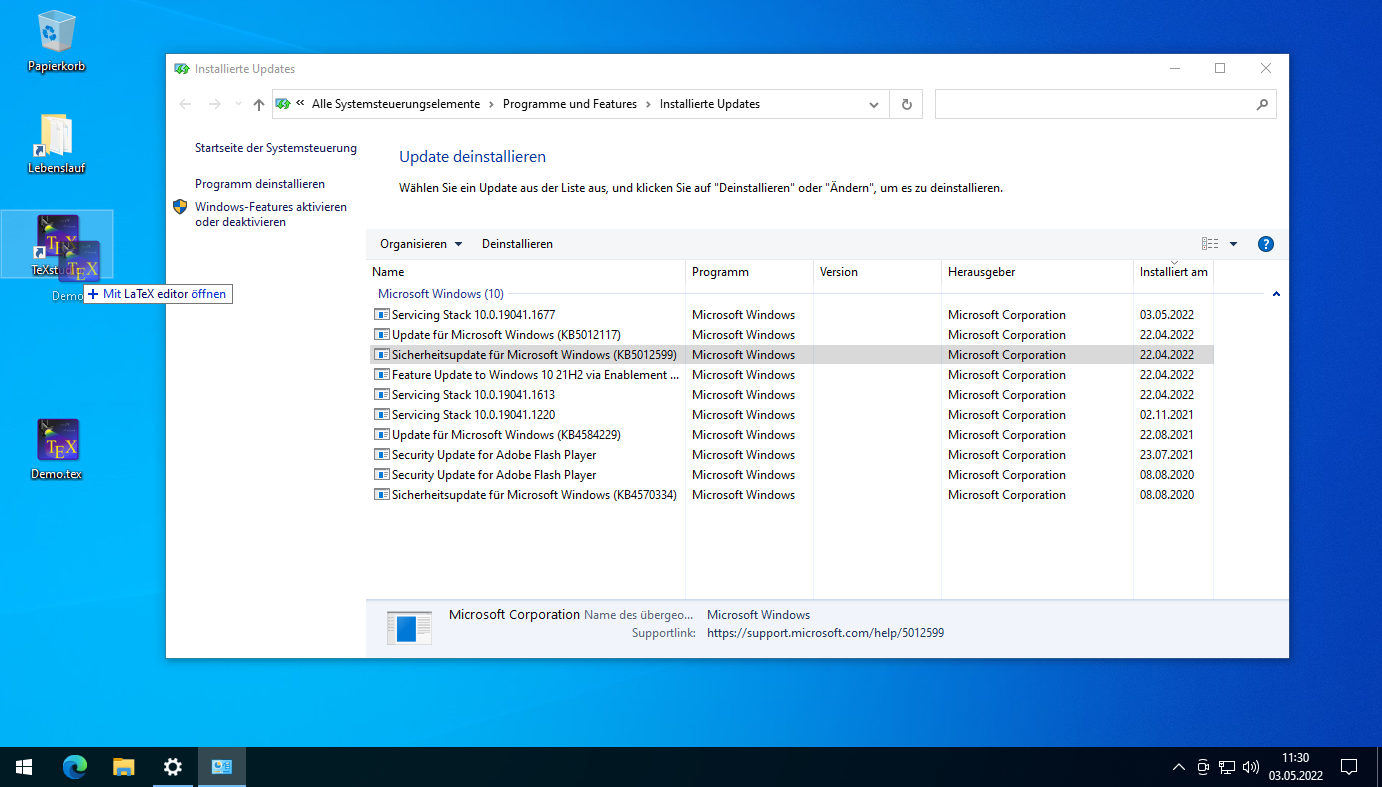Refresh the Installierte Updates list
This screenshot has width=1382, height=787.
[x=906, y=104]
